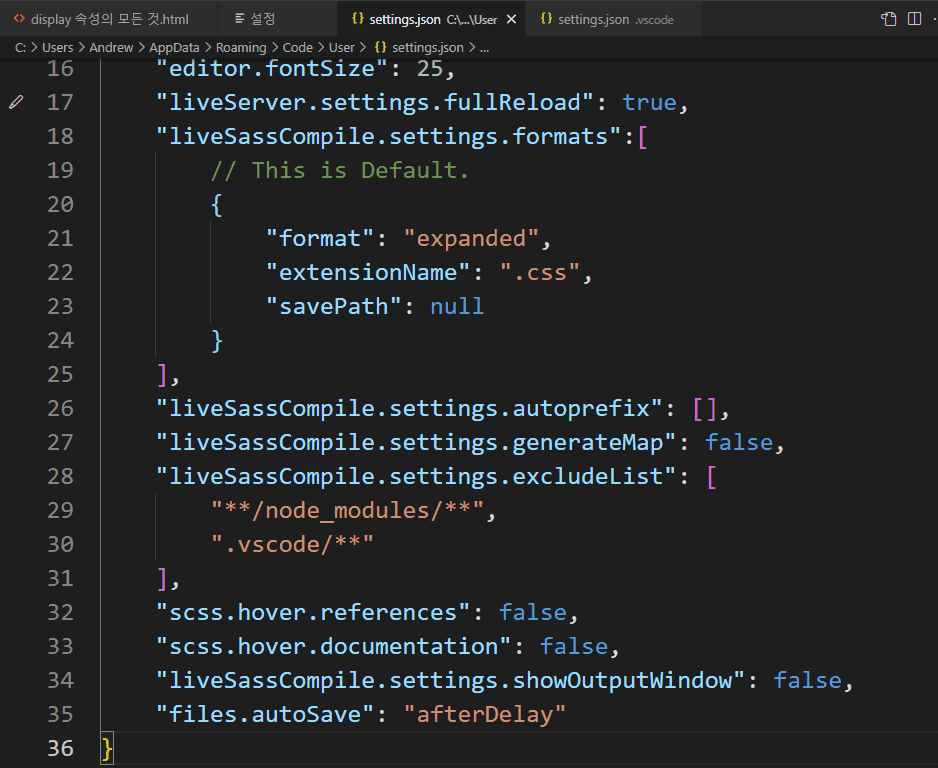Image resolution: width=938 pixels, height=768 pixels.
Task: Click "liveSassCompile.settings.formats" key
Action: (x=388, y=136)
